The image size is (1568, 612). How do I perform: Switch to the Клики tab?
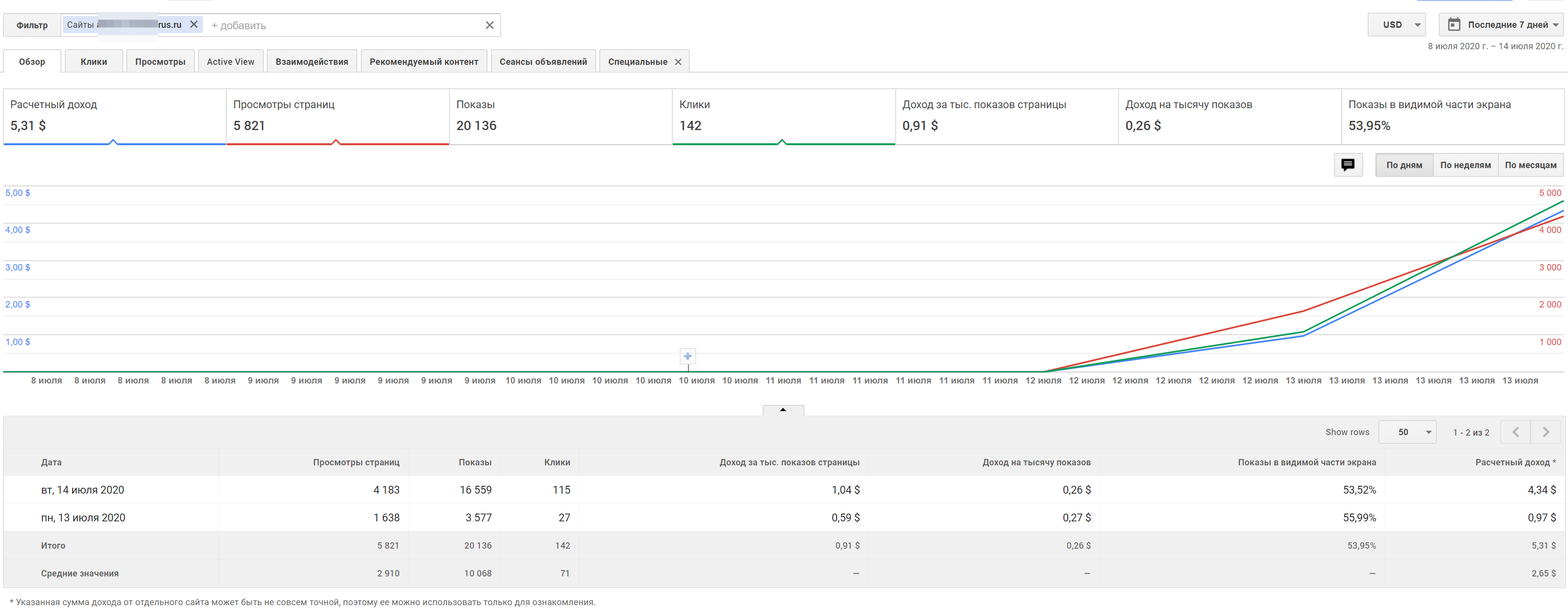[94, 61]
